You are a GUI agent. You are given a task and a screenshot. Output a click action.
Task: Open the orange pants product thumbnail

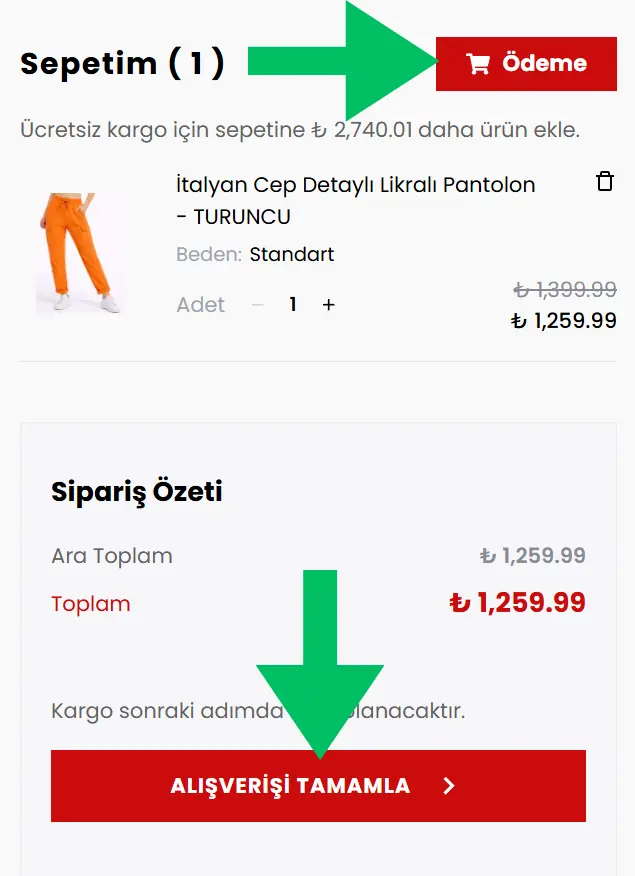pyautogui.click(x=78, y=255)
